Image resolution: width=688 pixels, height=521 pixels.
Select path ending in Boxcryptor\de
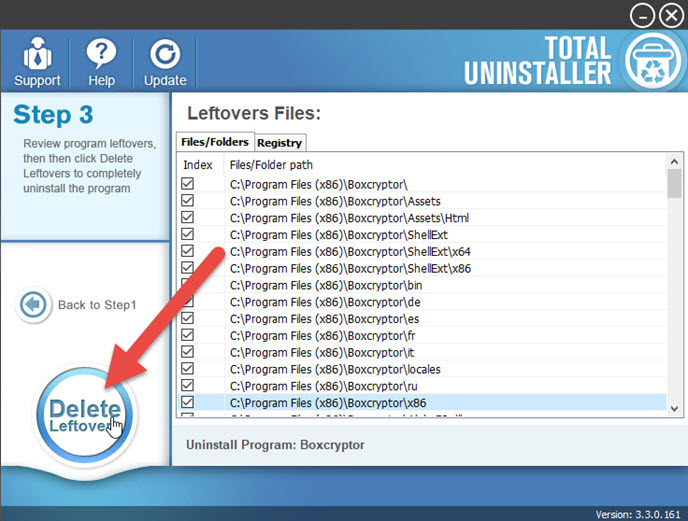tap(325, 302)
